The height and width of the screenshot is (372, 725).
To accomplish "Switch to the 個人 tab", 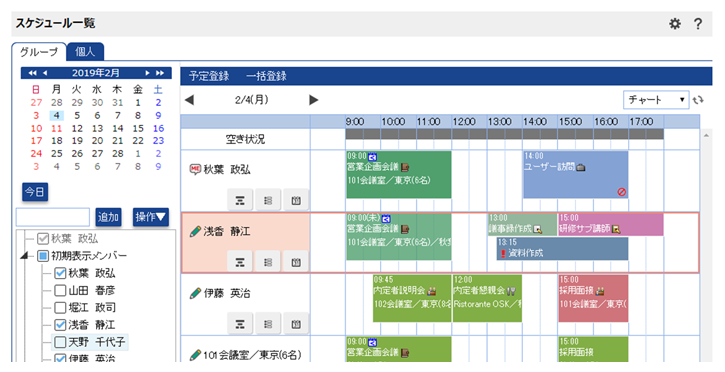I will [85, 52].
